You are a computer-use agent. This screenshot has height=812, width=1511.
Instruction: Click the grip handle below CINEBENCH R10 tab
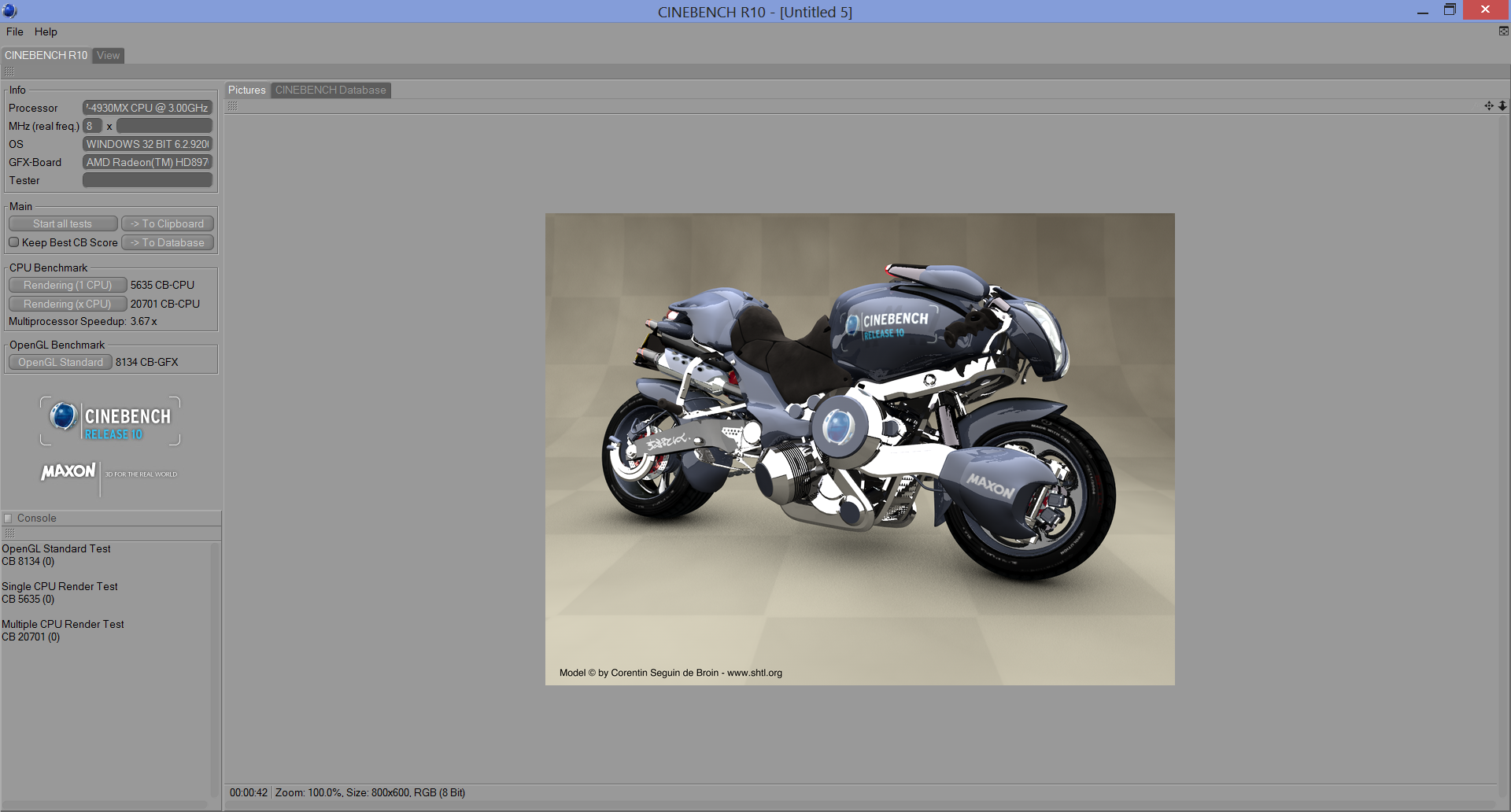9,72
